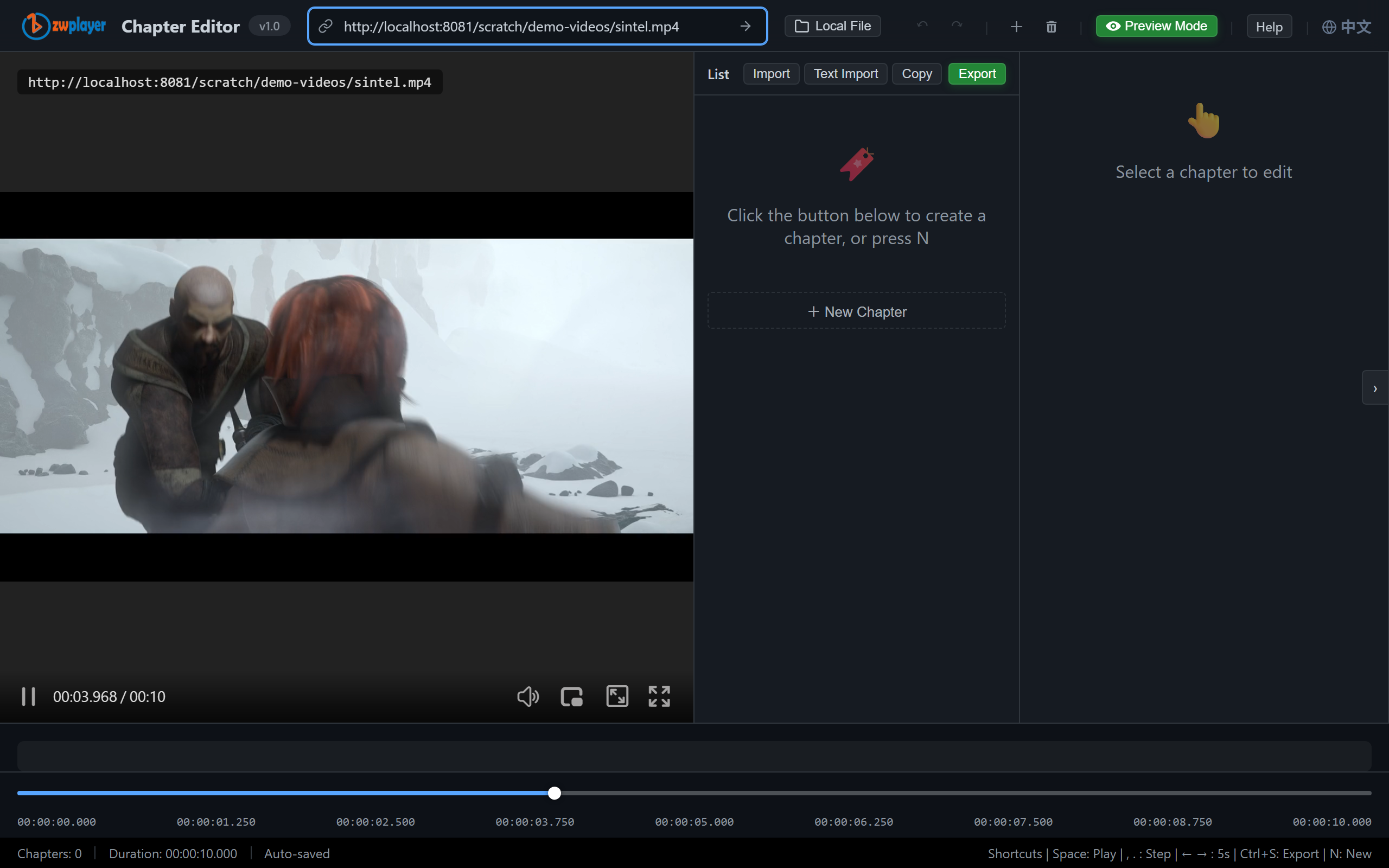This screenshot has height=868, width=1389.
Task: Select the List tab
Action: click(718, 74)
